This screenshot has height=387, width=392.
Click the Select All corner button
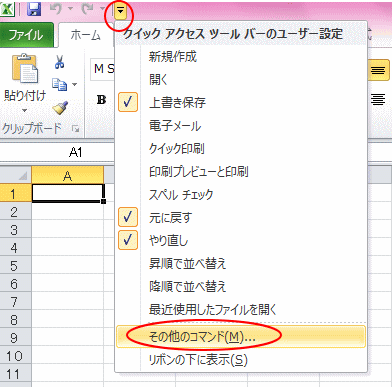16,175
